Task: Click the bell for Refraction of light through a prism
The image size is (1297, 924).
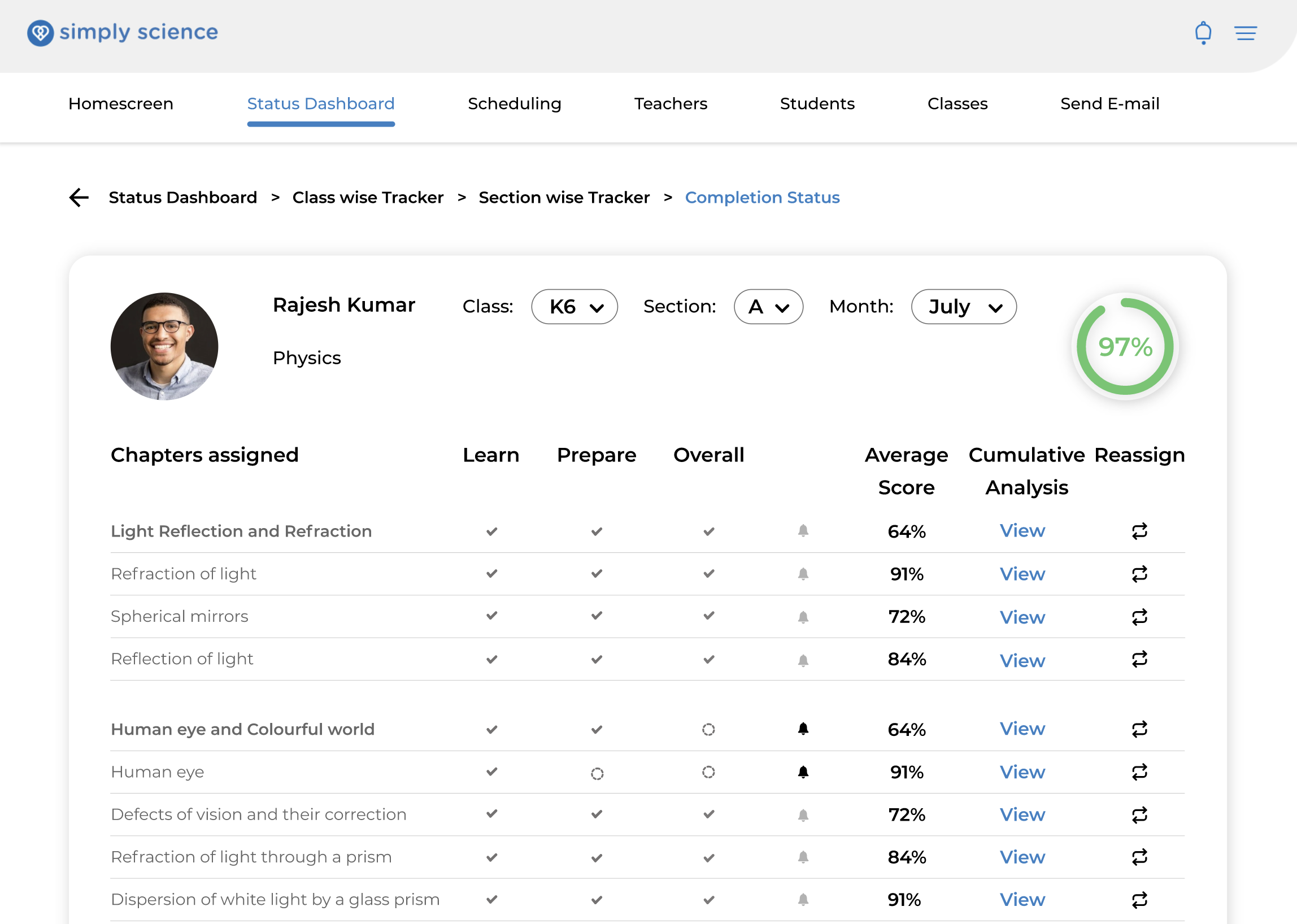Action: coord(803,857)
